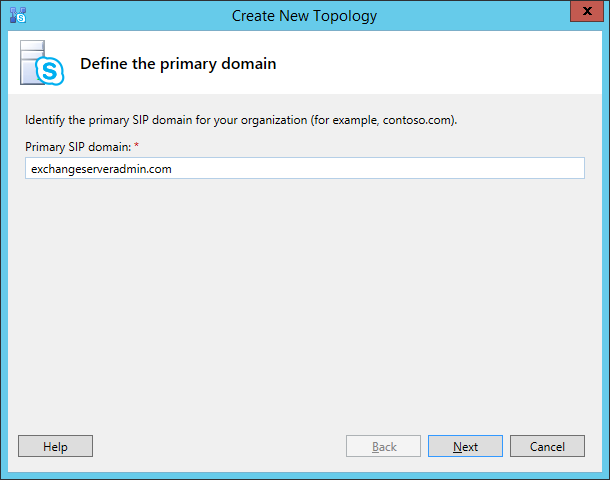Close the Create New Topology dialog
The image size is (610, 480).
coord(587,11)
